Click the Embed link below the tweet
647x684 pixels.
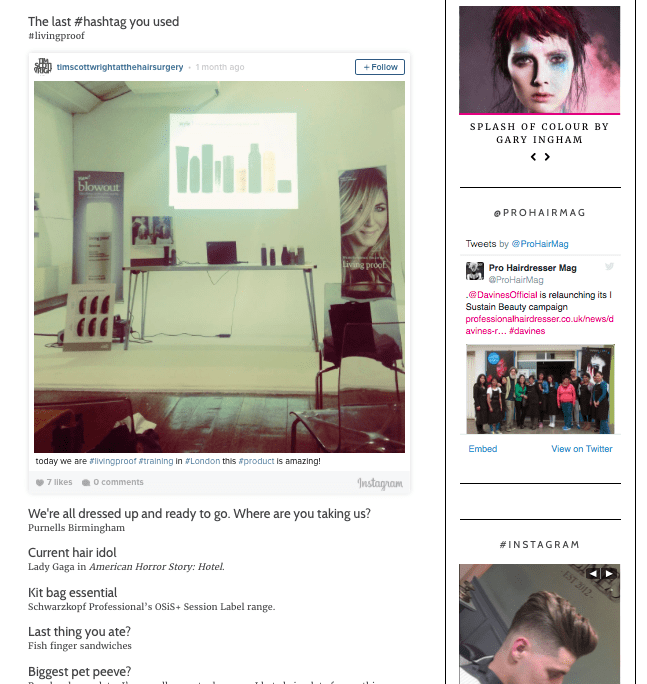click(483, 449)
